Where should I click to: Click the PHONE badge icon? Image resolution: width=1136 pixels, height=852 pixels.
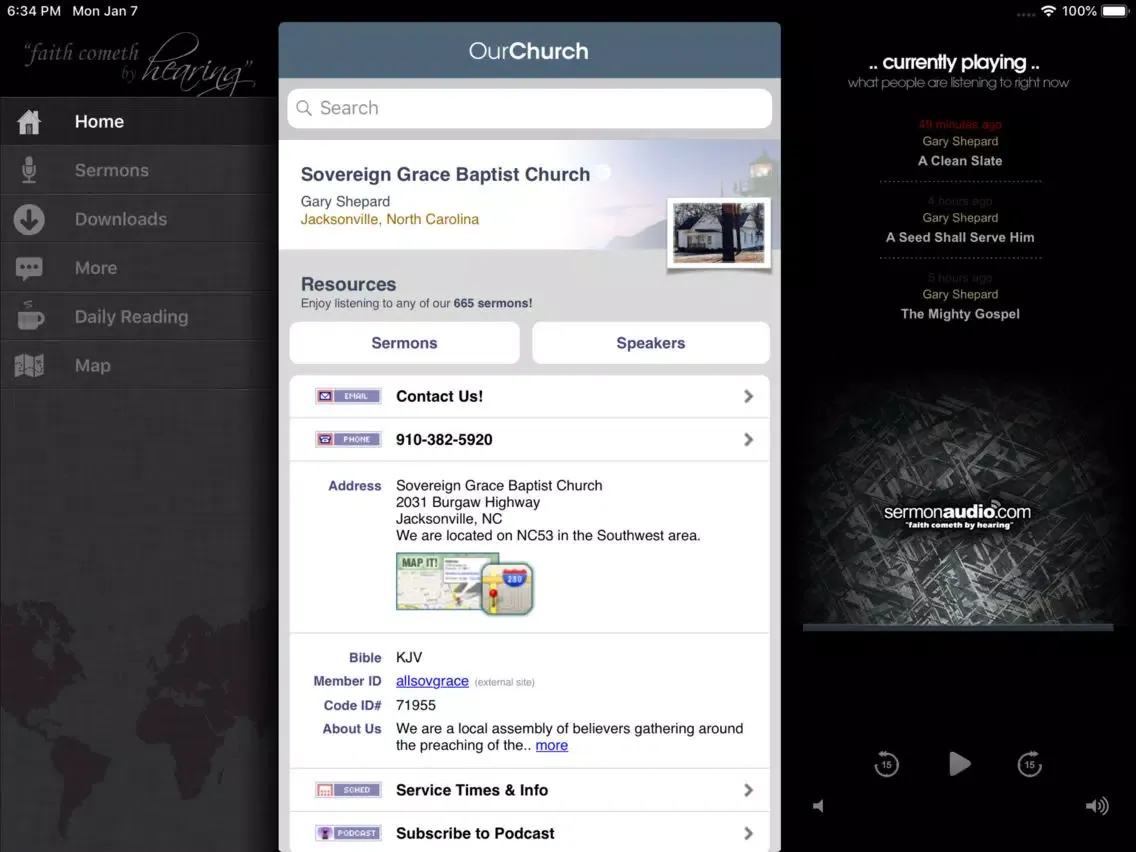point(348,439)
